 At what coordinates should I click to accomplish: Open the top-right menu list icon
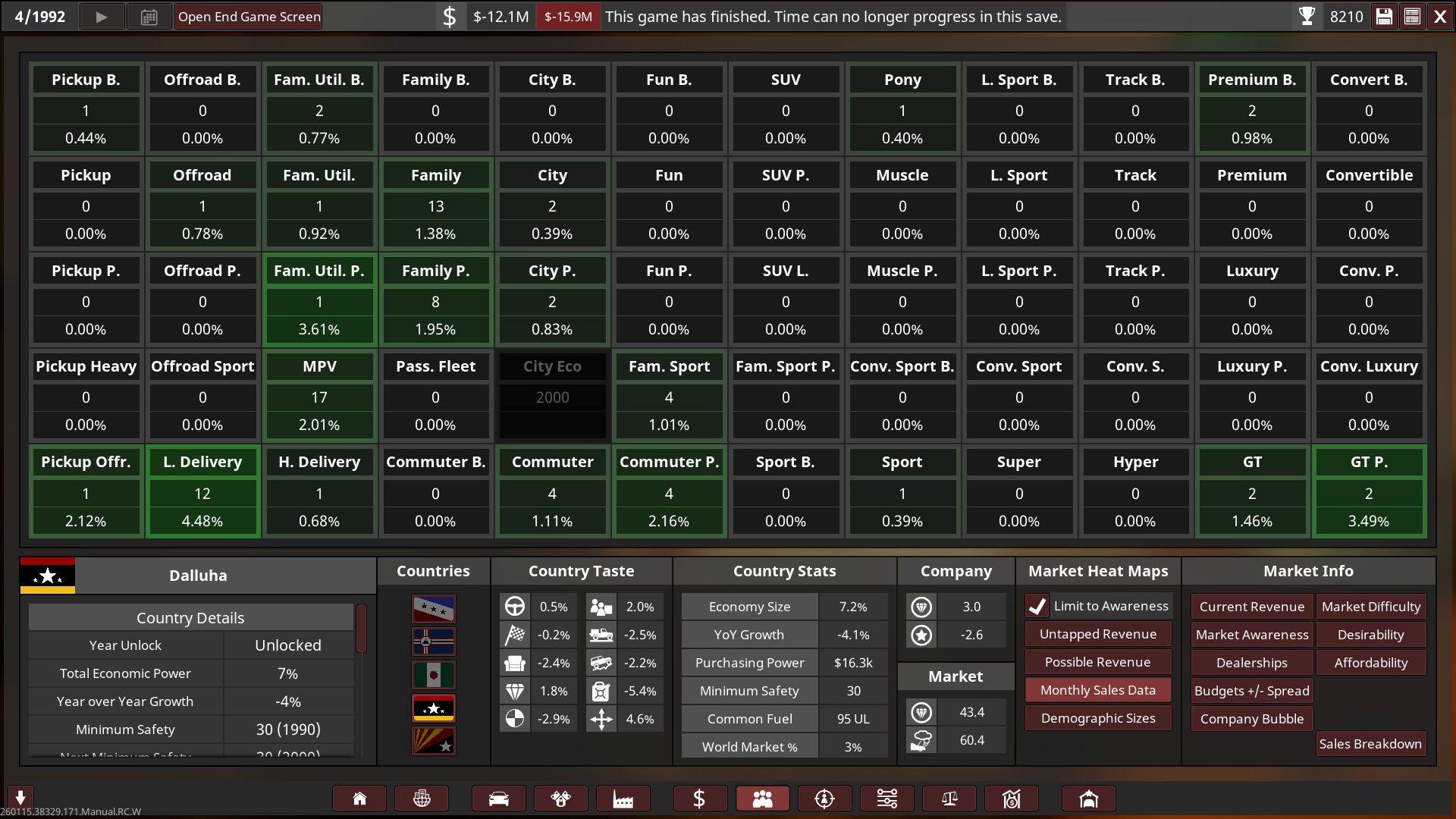pyautogui.click(x=1412, y=17)
